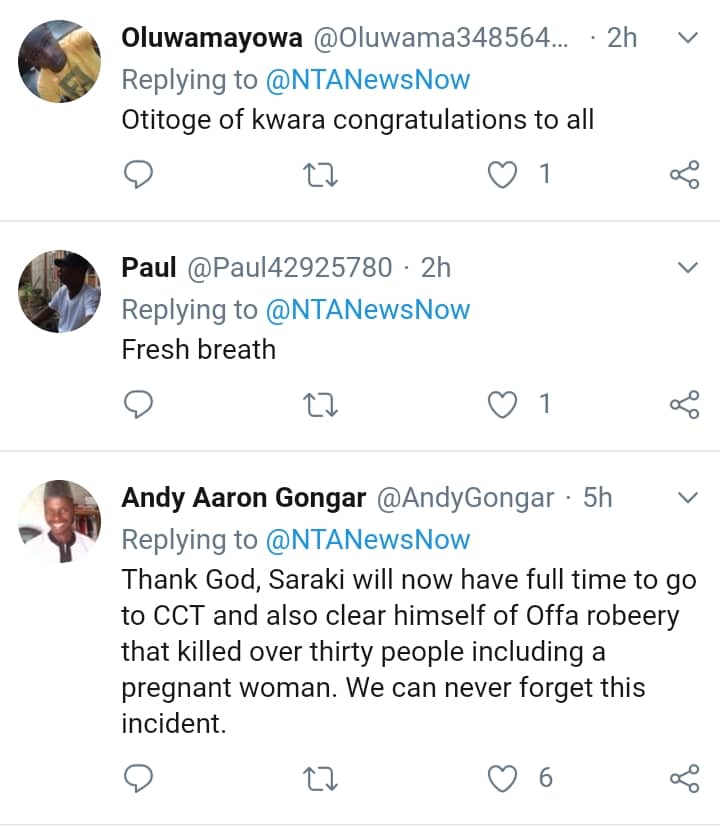Viewport: 720px width, 834px height.
Task: Retweet Paul's Fresh breath tweet
Action: coord(320,404)
